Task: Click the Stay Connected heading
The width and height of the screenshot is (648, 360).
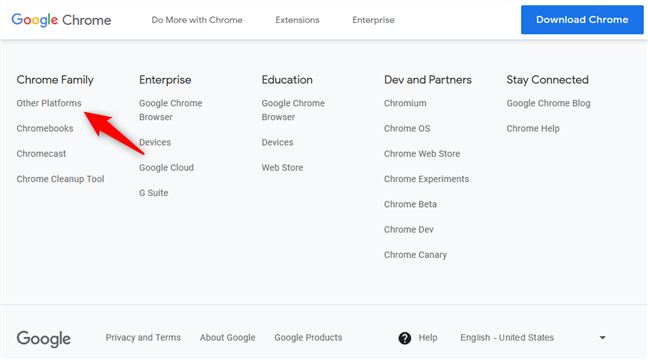Action: 548,80
